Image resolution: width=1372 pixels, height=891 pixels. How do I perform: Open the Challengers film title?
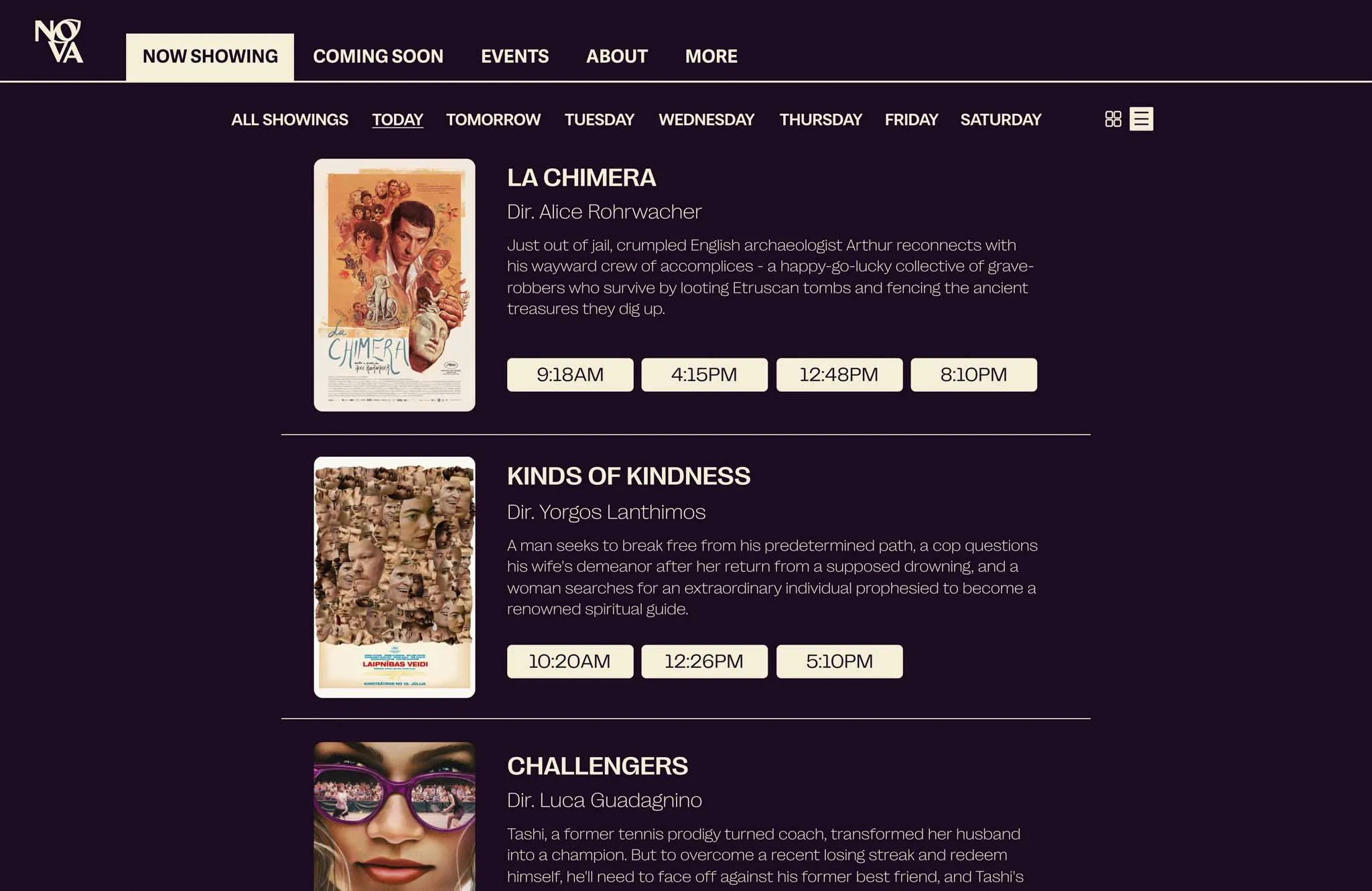point(597,766)
